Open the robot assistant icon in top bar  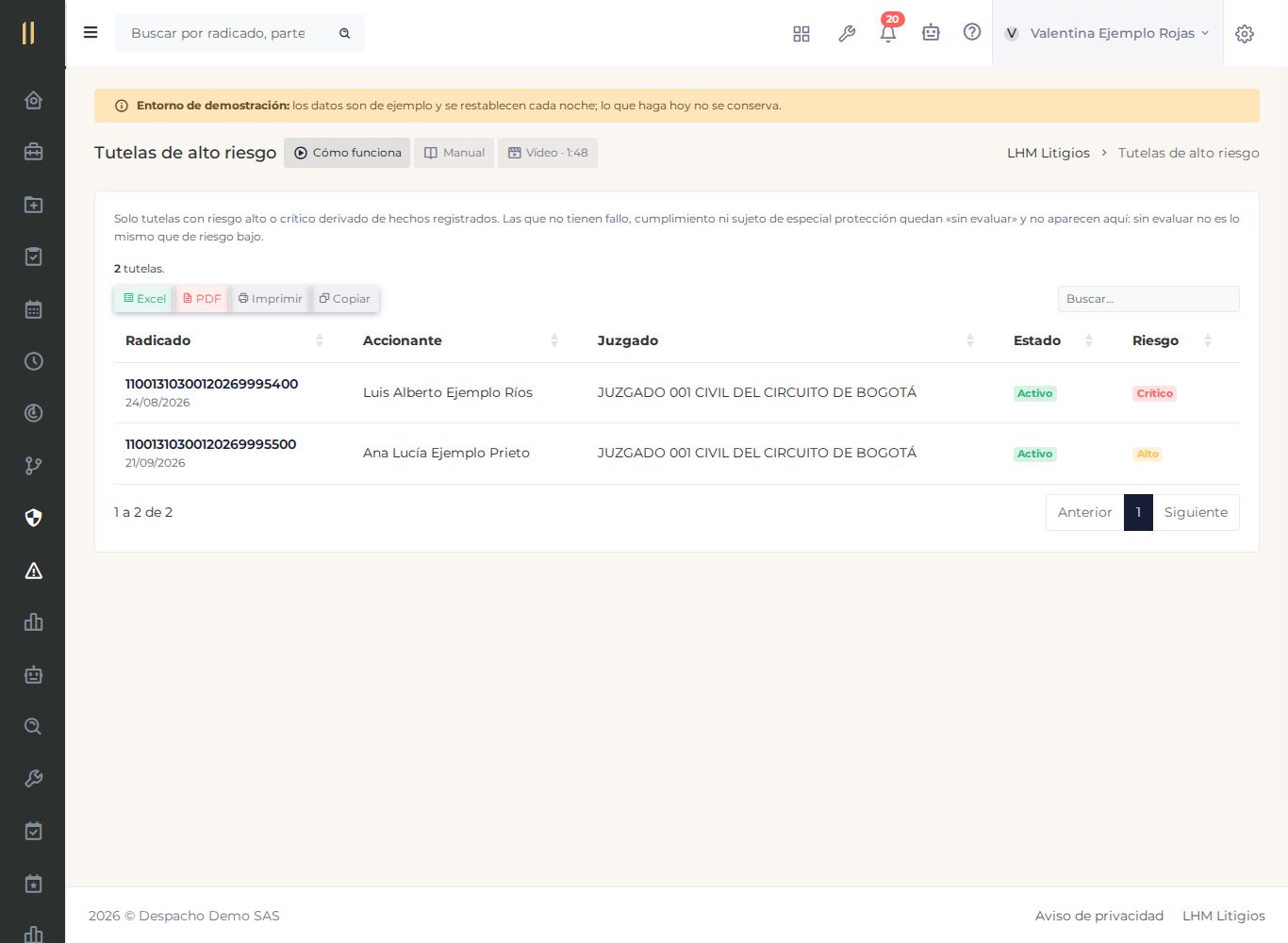931,33
